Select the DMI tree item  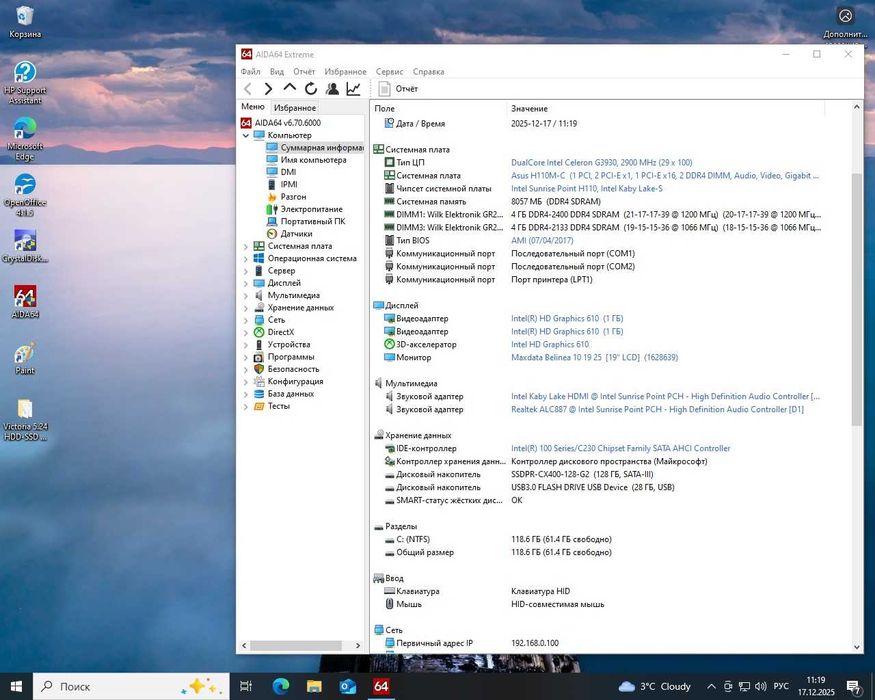point(288,172)
